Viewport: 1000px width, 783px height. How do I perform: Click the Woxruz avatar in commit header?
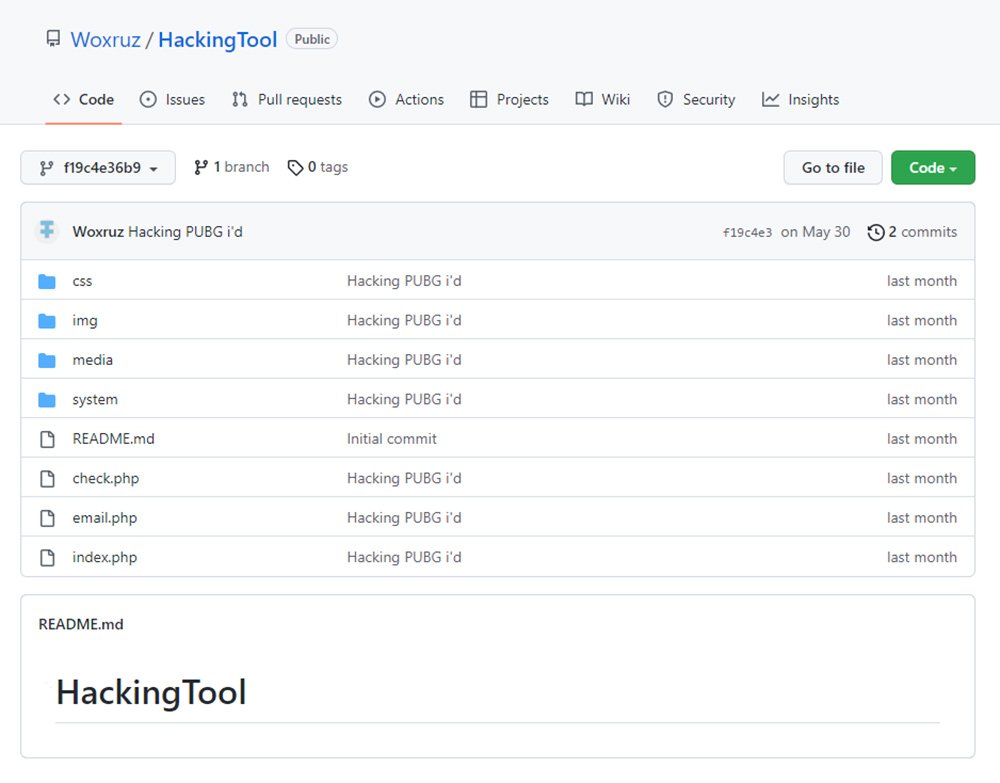tap(47, 231)
